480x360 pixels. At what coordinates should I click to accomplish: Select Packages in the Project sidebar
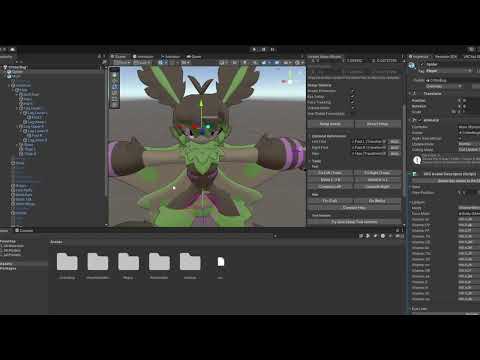point(8,268)
